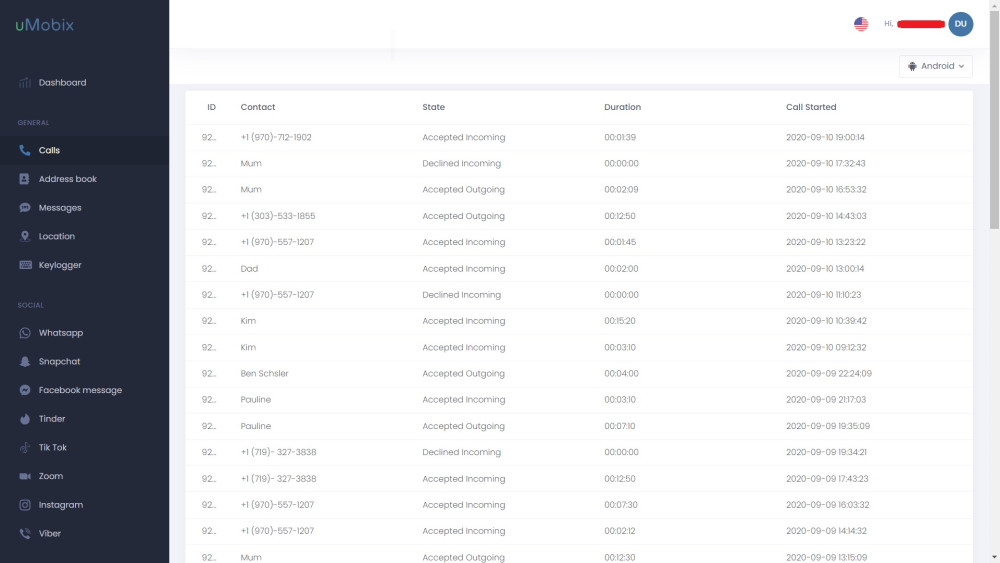
Task: Click the Tinder flame icon
Action: pyautogui.click(x=25, y=418)
